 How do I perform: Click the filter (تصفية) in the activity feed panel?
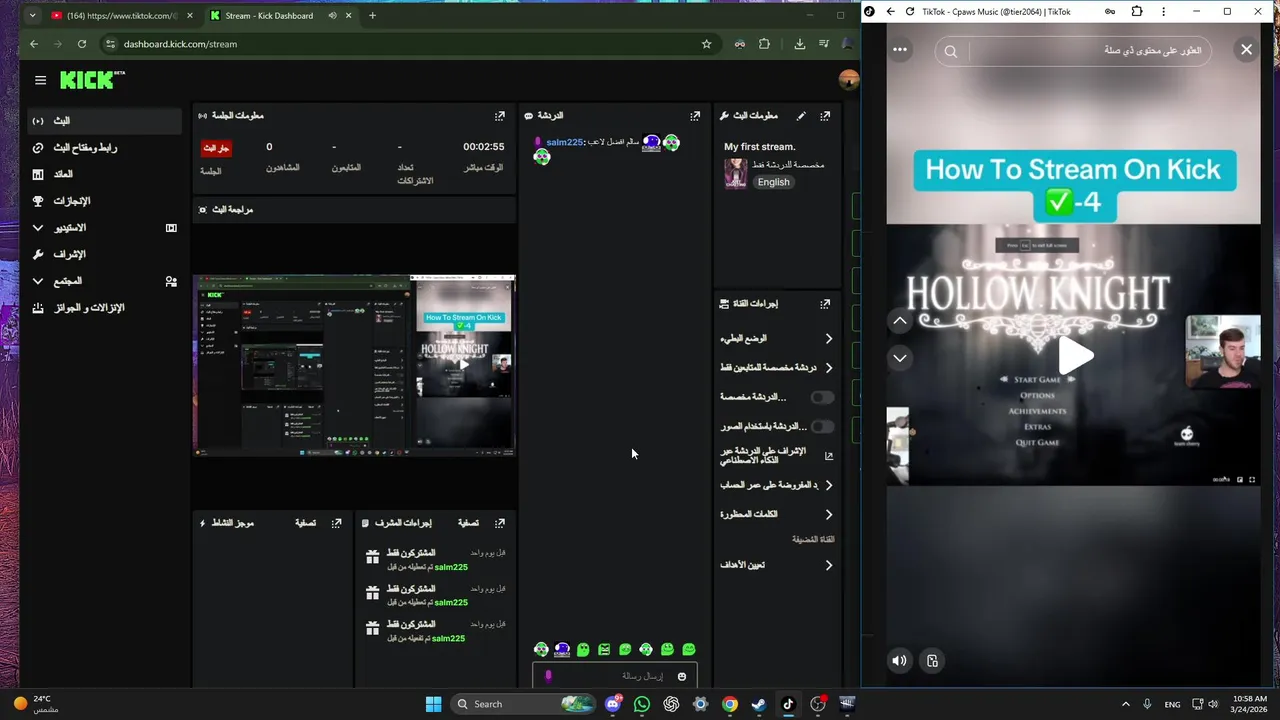(306, 523)
